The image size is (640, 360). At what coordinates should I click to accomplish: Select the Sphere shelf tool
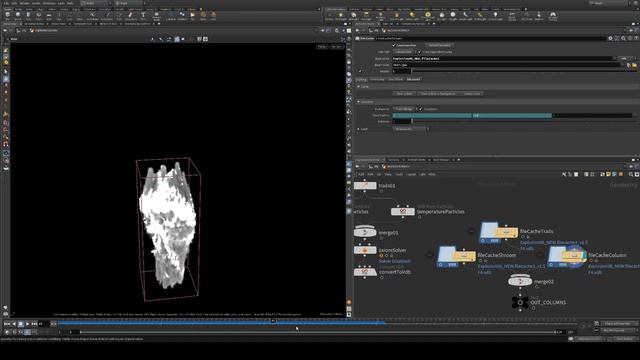(x=18, y=16)
